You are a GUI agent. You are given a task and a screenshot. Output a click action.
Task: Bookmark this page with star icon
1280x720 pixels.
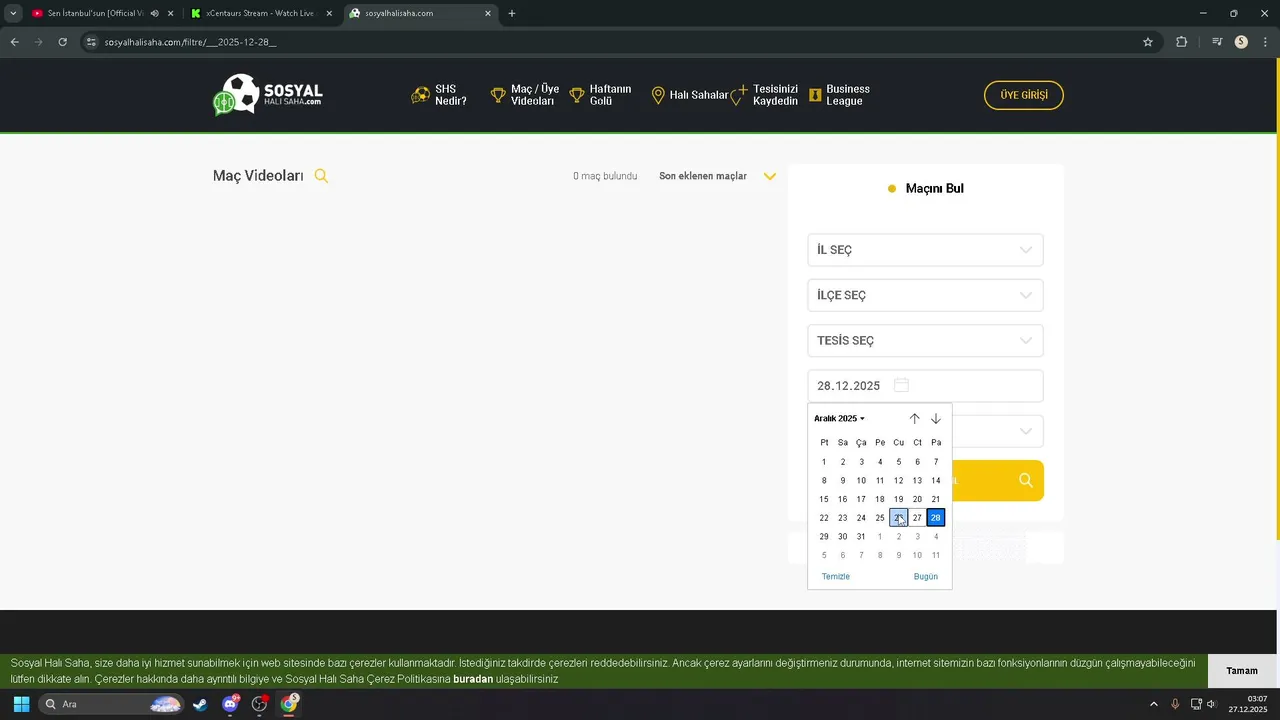[1148, 42]
